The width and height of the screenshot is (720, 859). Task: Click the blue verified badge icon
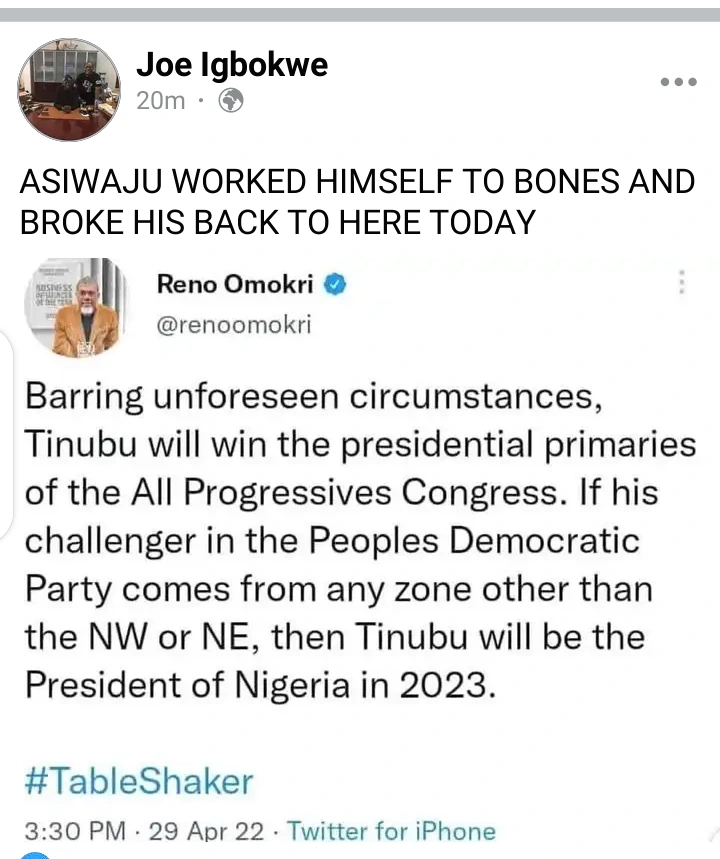click(336, 285)
